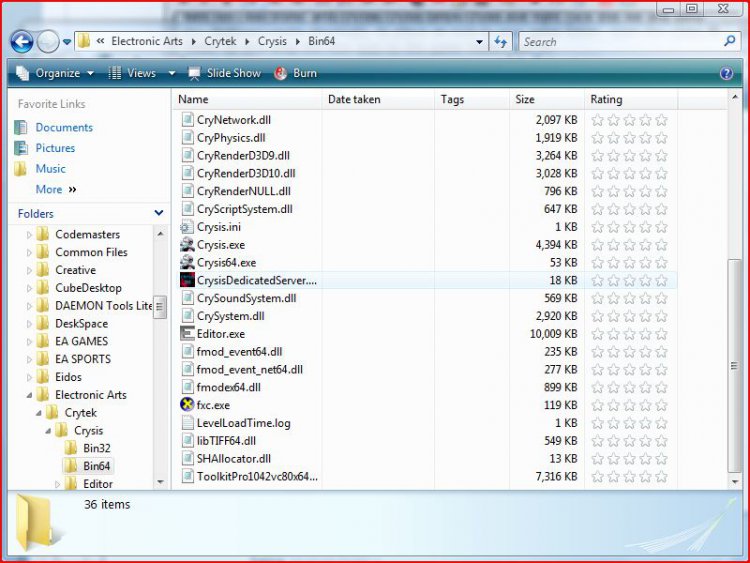The width and height of the screenshot is (750, 563).
Task: Open the Help question-mark icon
Action: pyautogui.click(x=726, y=73)
